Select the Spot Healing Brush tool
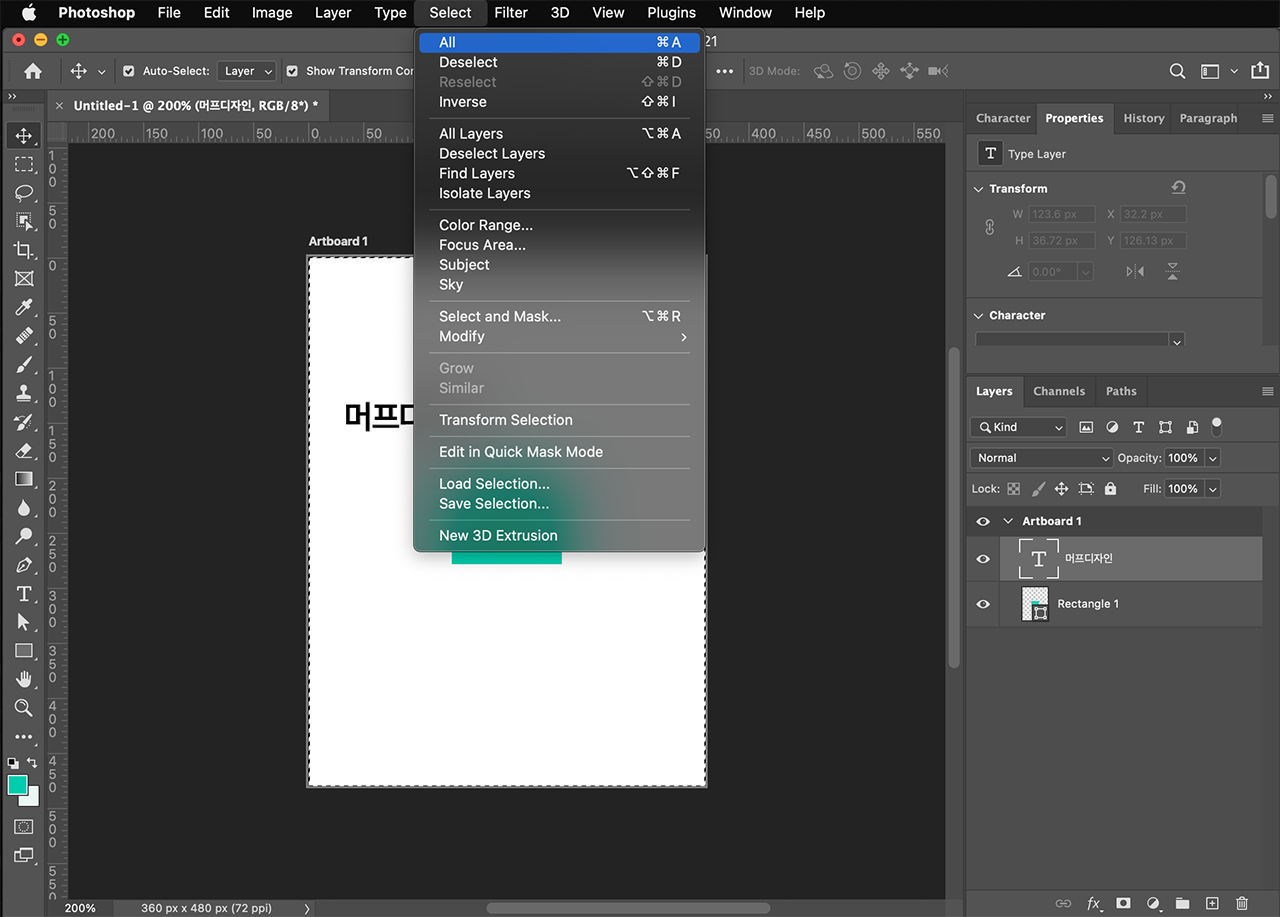 click(x=24, y=336)
